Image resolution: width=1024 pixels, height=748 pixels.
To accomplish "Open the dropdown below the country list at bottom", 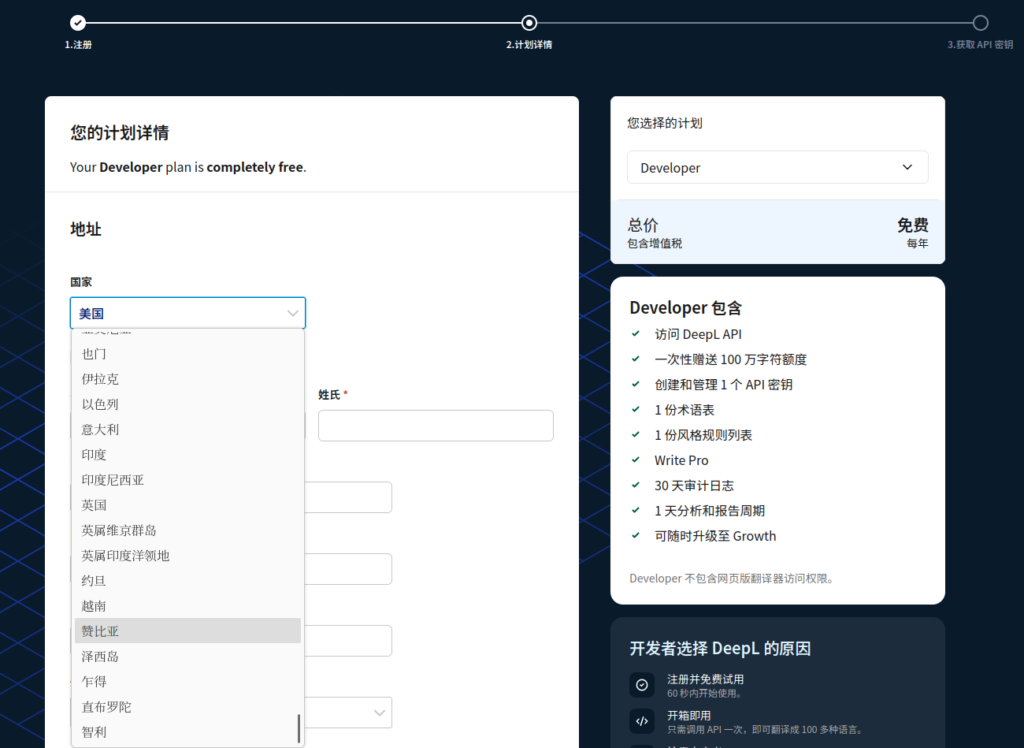I will (x=348, y=713).
